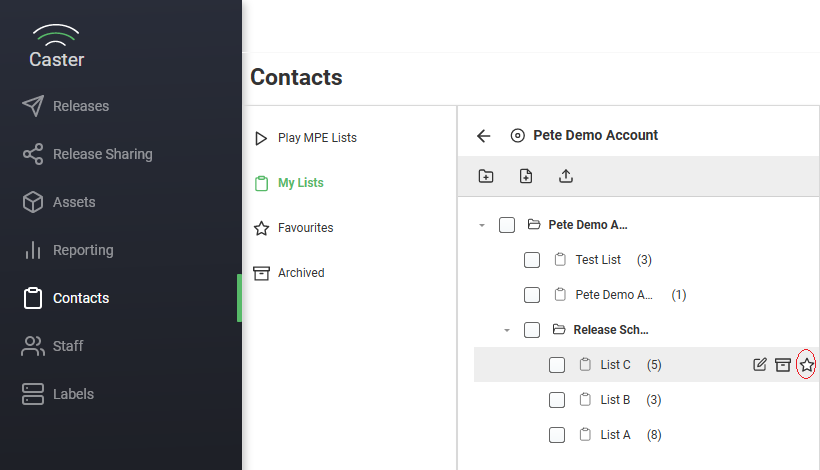Edit List C with pencil icon
This screenshot has width=820, height=470.
[760, 364]
